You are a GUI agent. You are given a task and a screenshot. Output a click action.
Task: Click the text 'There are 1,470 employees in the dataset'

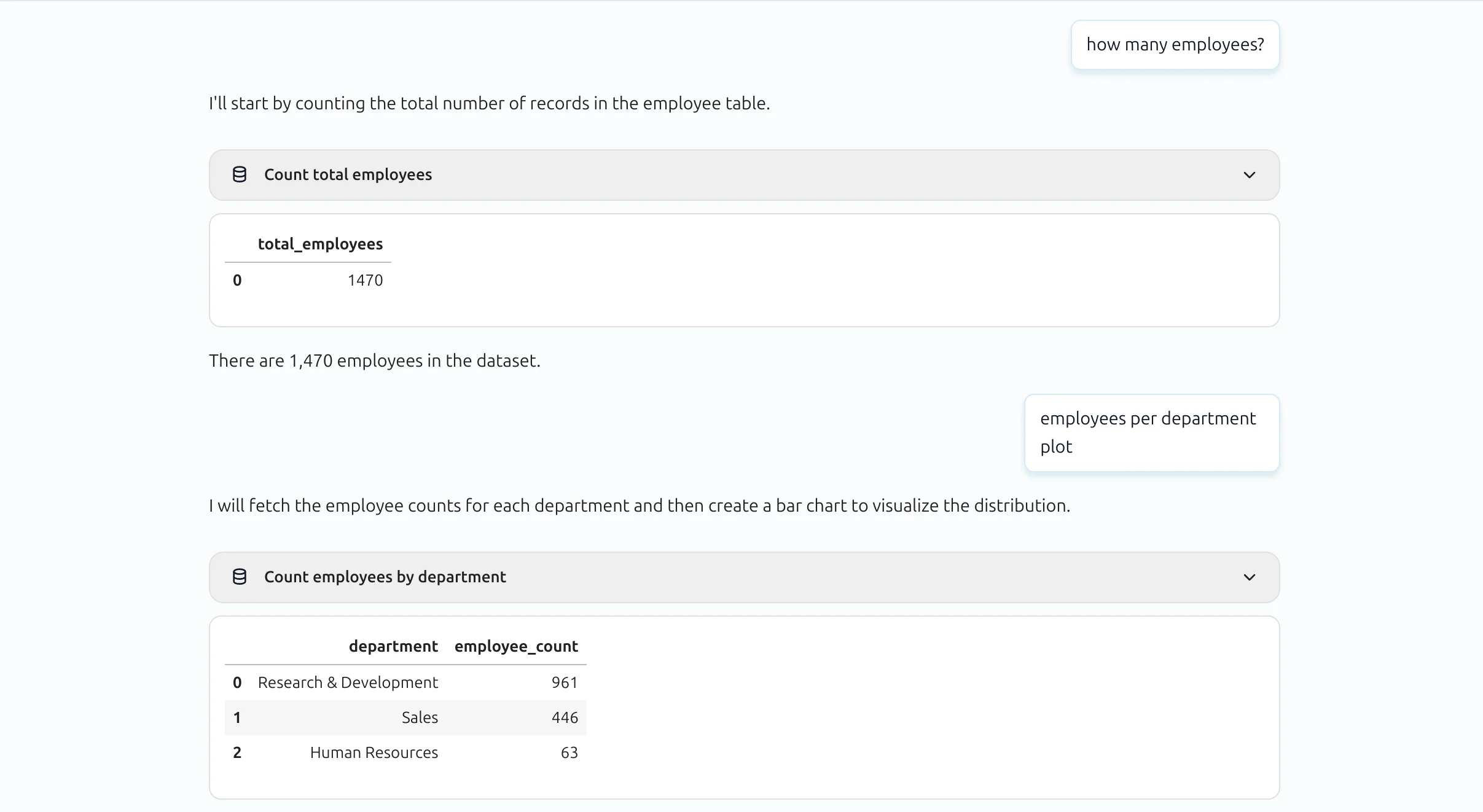(374, 361)
